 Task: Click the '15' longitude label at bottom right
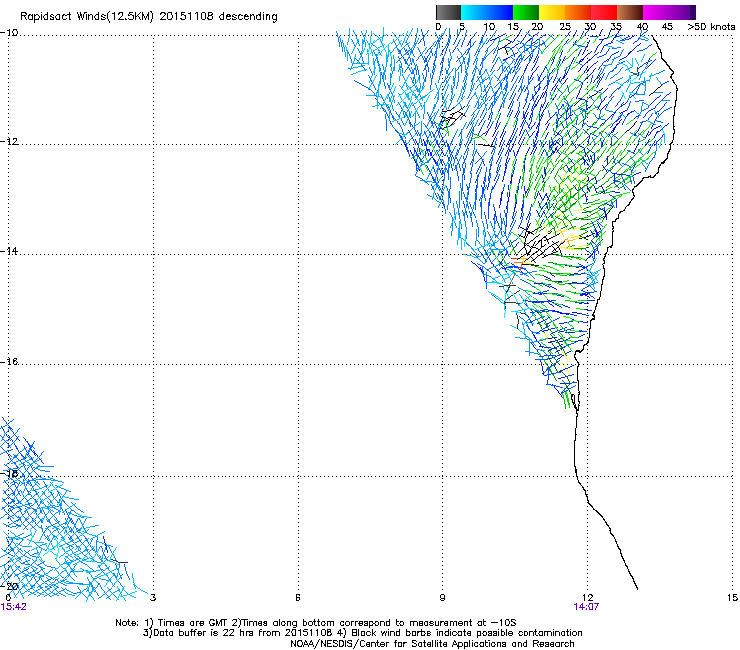[732, 598]
